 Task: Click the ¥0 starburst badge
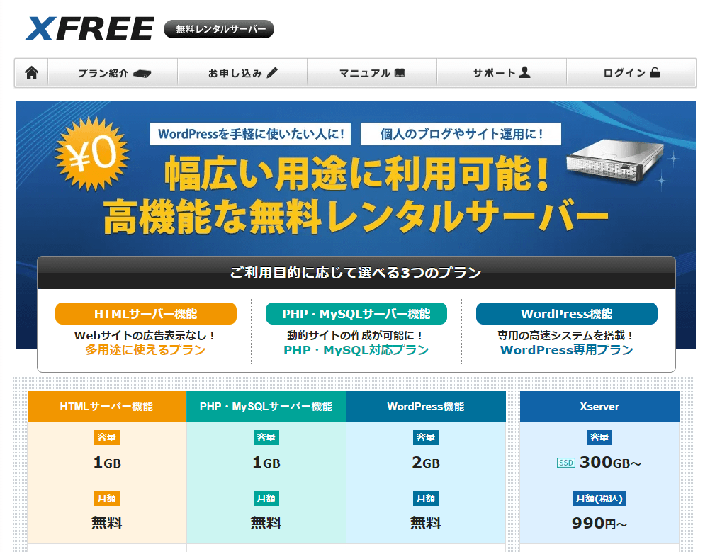(x=92, y=154)
